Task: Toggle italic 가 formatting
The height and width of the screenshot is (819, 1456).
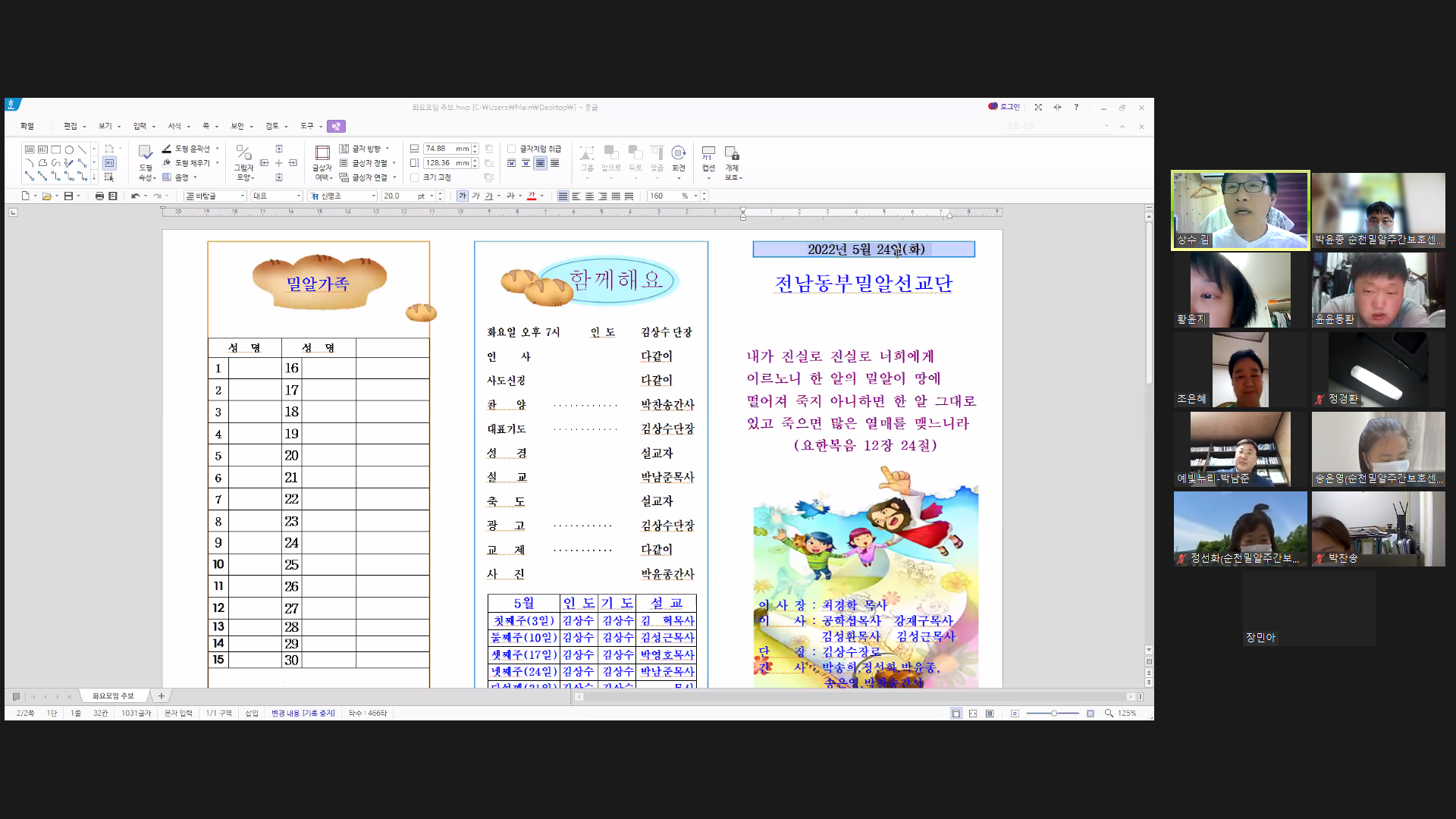Action: click(x=476, y=196)
